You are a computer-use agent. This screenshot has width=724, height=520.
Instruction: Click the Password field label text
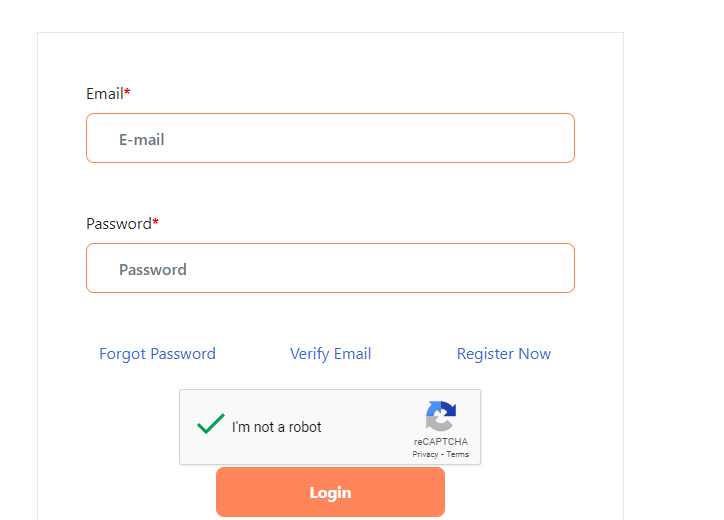coord(119,224)
